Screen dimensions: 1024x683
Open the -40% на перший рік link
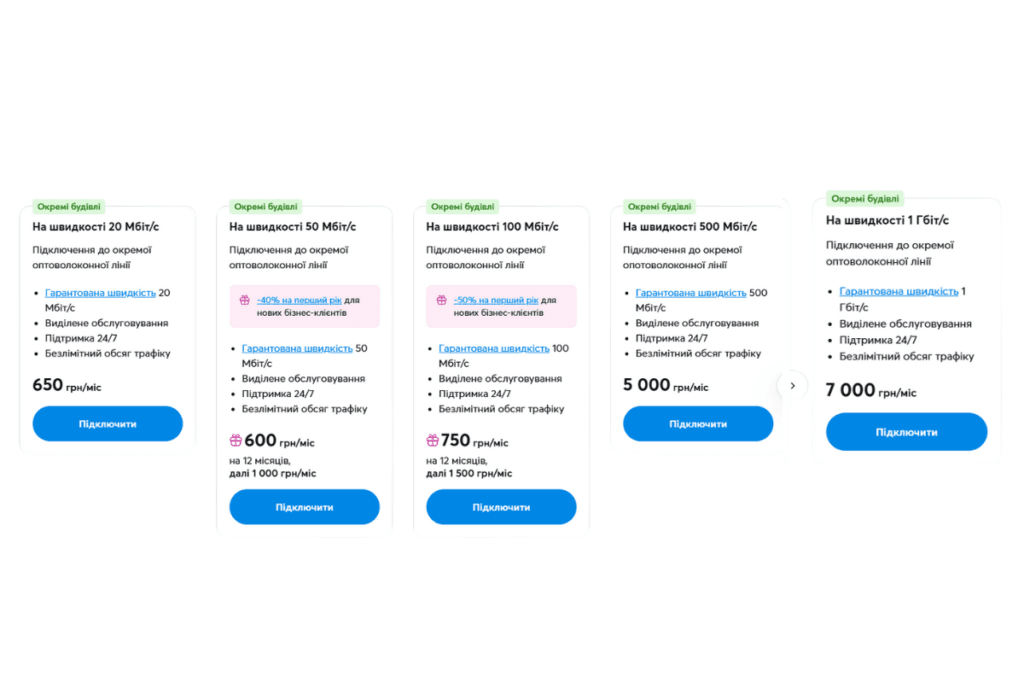(x=299, y=300)
